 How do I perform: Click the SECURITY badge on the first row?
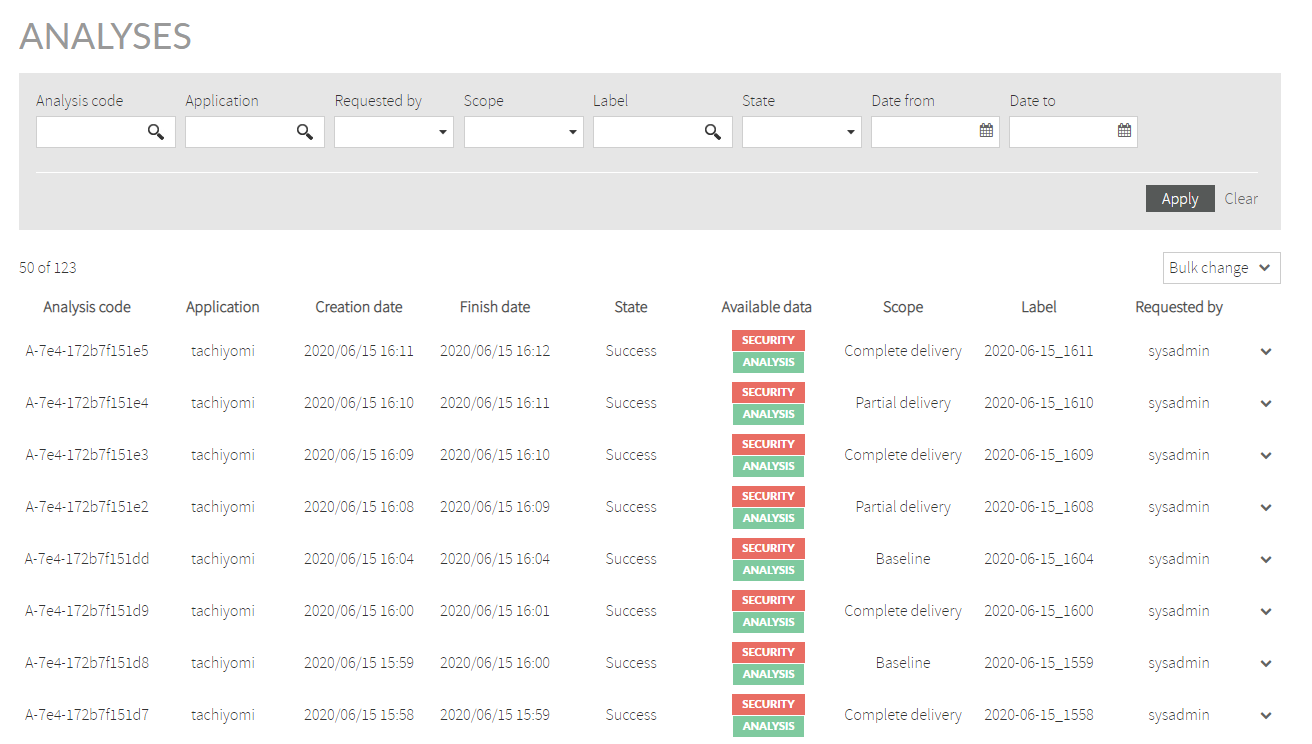coord(767,340)
